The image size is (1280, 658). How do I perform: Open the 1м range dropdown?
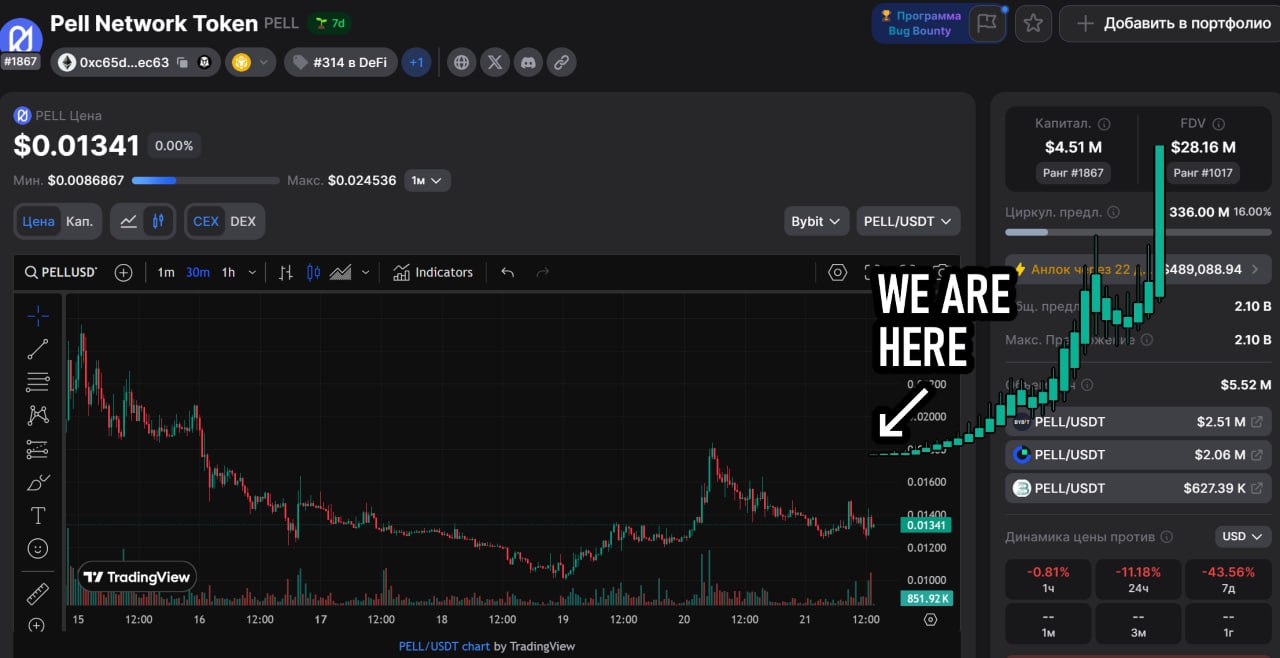pos(427,180)
